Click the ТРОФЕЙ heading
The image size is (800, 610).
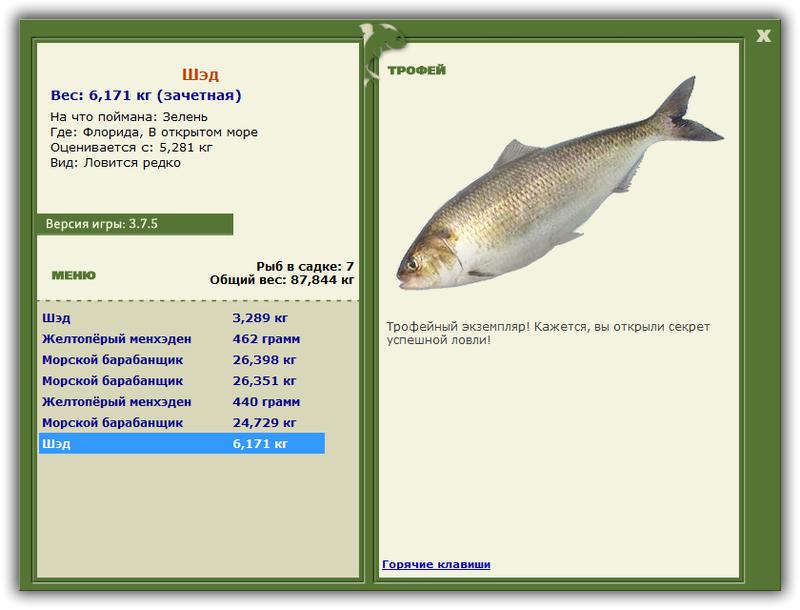pos(416,70)
